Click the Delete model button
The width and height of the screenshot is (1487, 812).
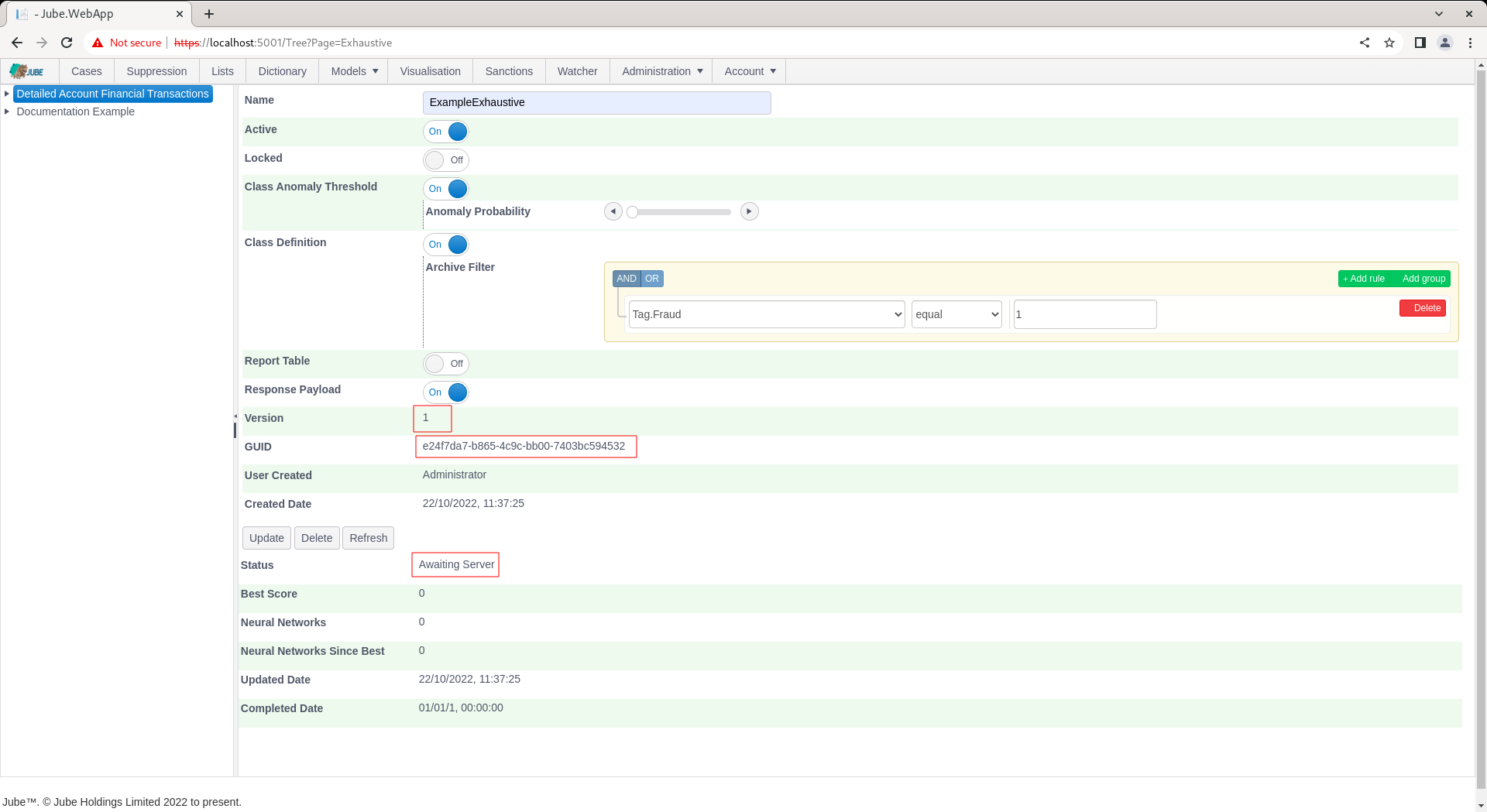tap(317, 538)
